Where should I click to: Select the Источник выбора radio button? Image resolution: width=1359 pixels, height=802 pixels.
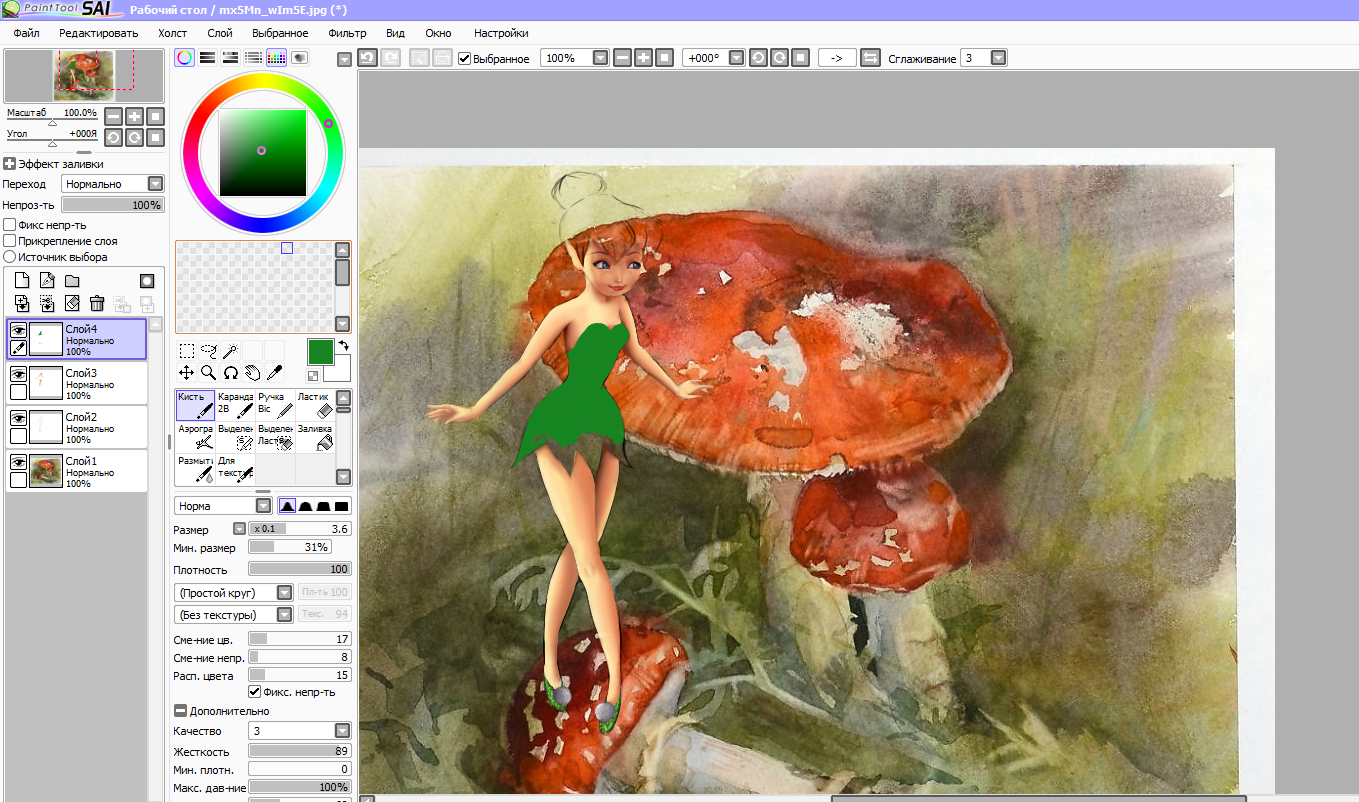point(10,257)
